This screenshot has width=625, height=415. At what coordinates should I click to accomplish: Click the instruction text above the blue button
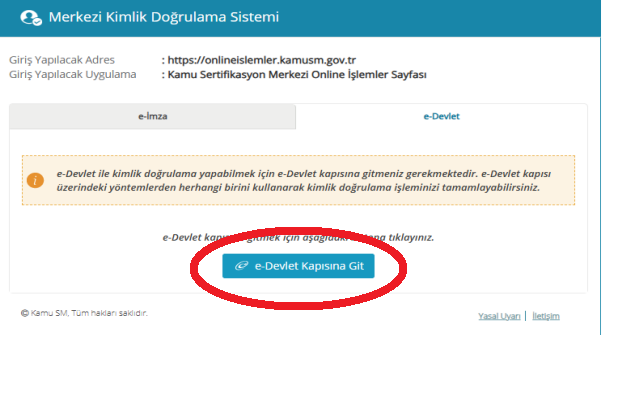pyautogui.click(x=298, y=238)
